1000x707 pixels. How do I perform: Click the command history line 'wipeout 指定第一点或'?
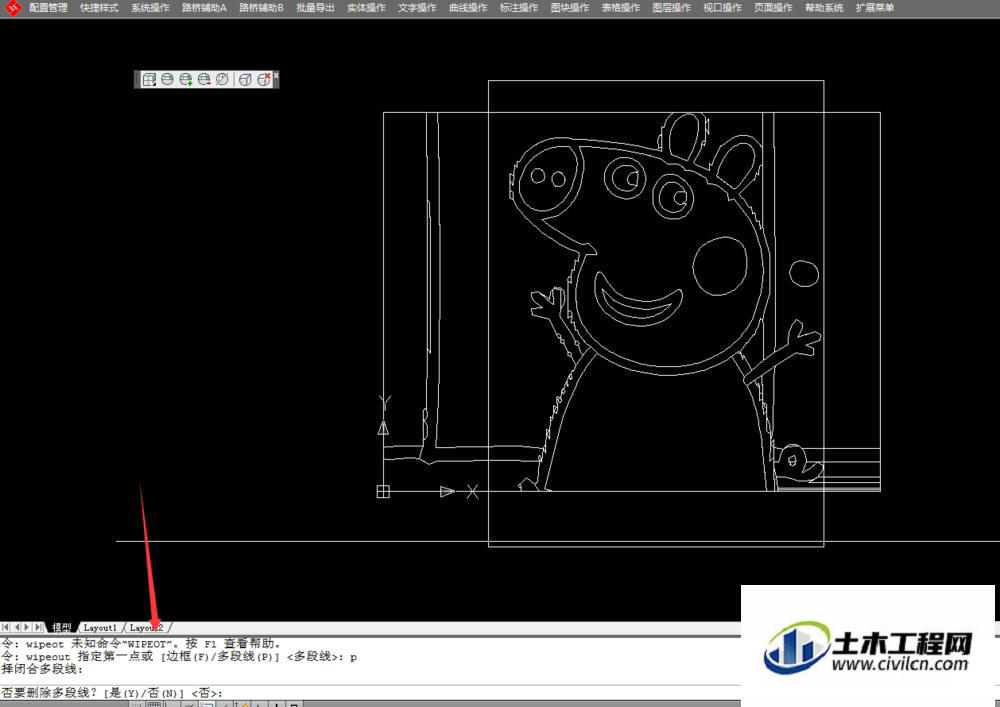click(x=179, y=657)
